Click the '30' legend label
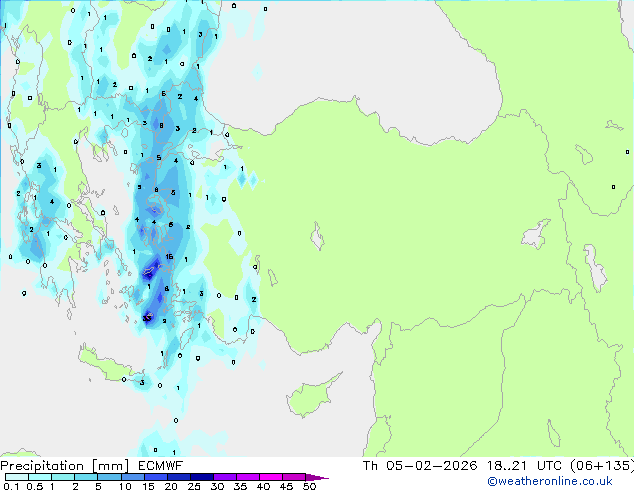 tap(217, 486)
